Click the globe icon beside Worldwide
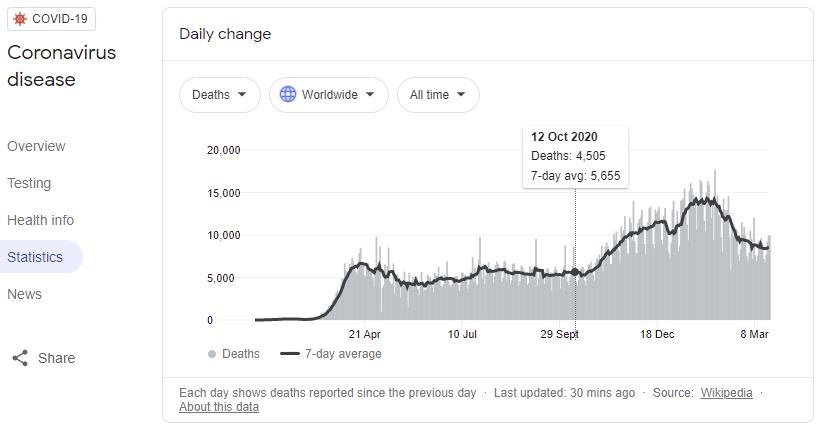826x433 pixels. point(288,95)
